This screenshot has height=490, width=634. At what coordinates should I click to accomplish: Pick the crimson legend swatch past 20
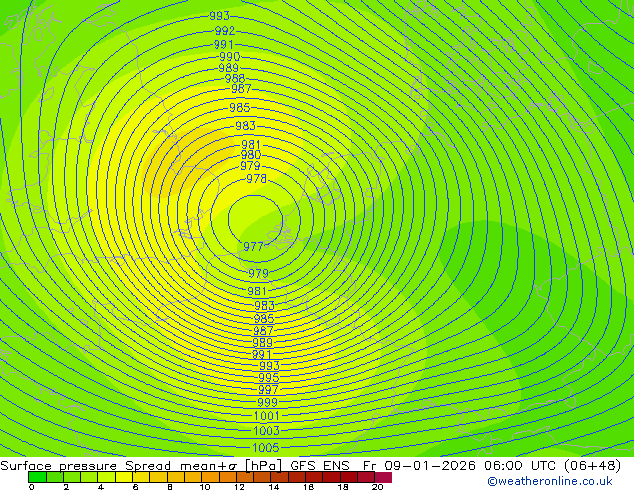383,477
